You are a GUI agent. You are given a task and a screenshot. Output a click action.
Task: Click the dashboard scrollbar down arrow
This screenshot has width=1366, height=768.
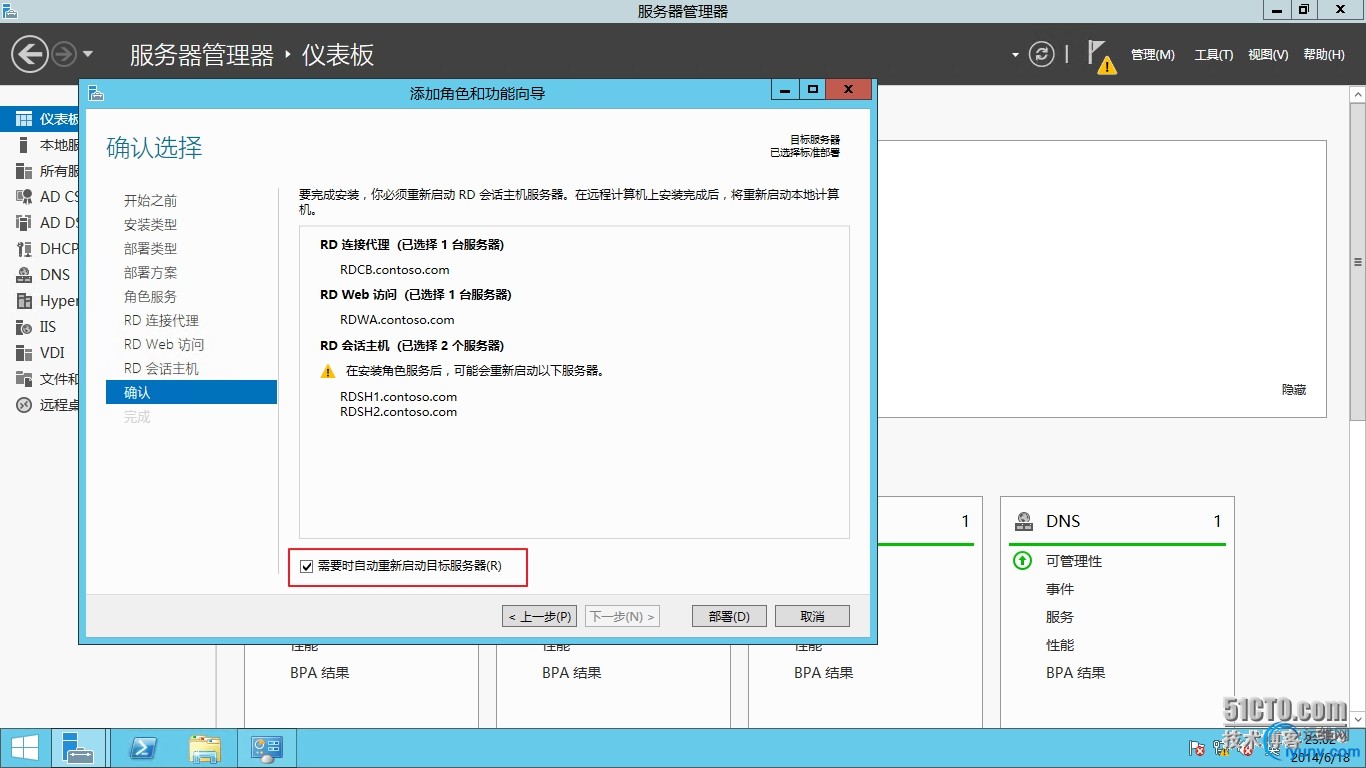1357,719
